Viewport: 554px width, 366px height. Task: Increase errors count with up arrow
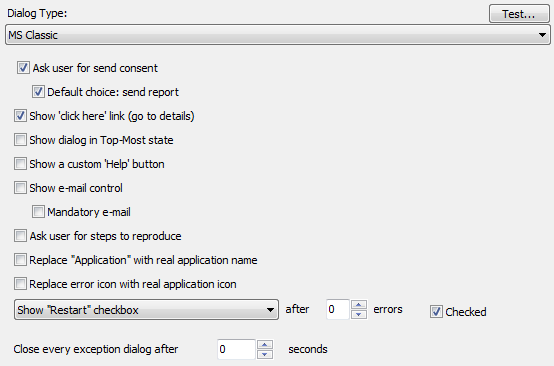click(359, 305)
